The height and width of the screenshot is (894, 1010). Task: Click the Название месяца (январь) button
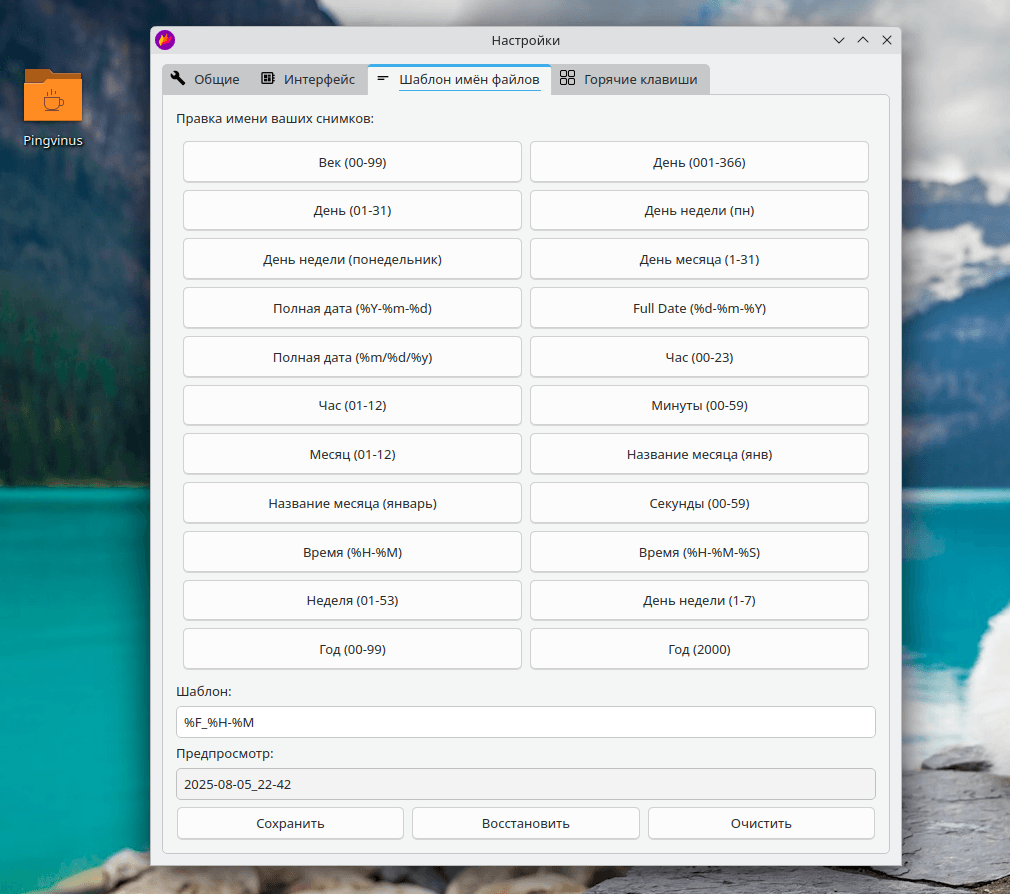352,503
